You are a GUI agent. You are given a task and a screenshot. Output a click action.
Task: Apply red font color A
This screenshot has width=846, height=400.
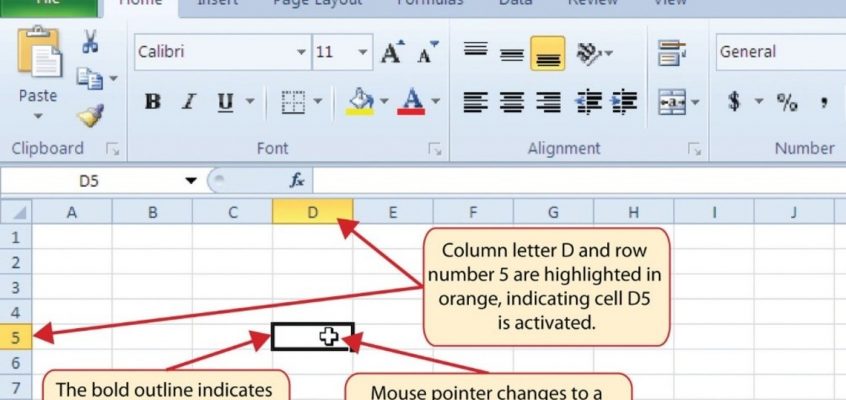tap(411, 101)
